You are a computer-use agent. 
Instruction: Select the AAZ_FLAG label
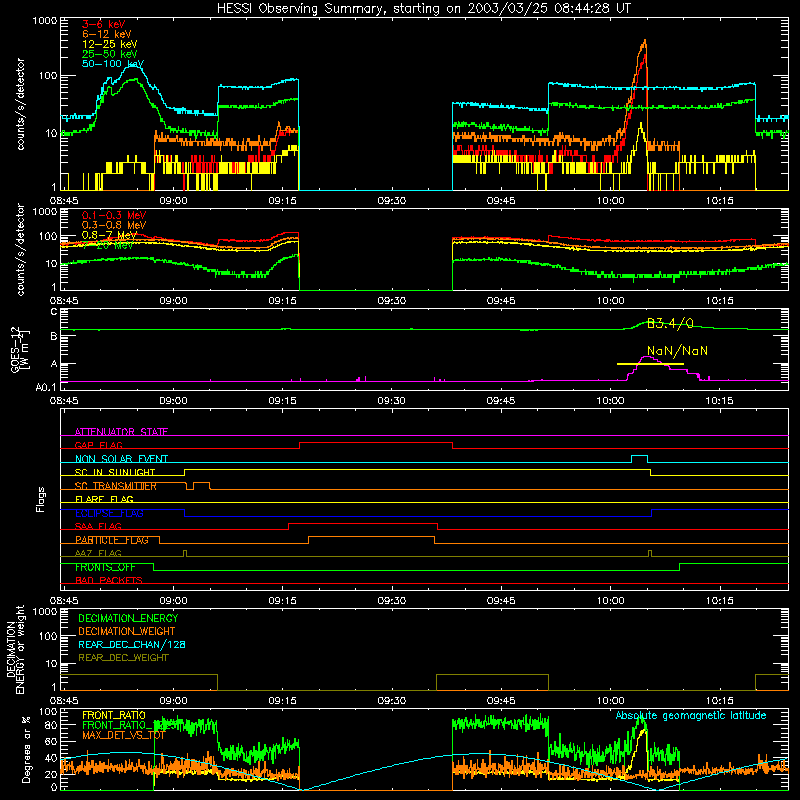click(x=98, y=553)
